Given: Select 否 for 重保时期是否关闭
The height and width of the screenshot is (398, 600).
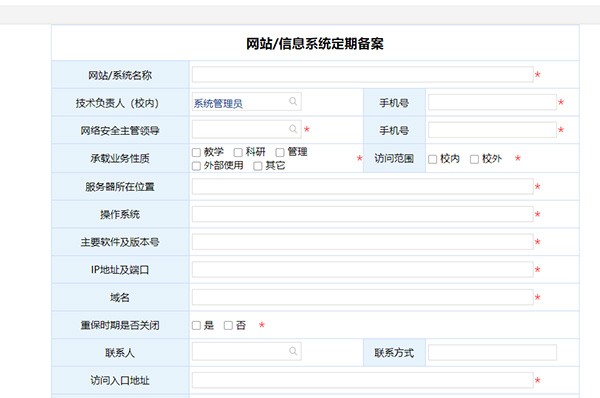Looking at the screenshot, I should tap(228, 325).
